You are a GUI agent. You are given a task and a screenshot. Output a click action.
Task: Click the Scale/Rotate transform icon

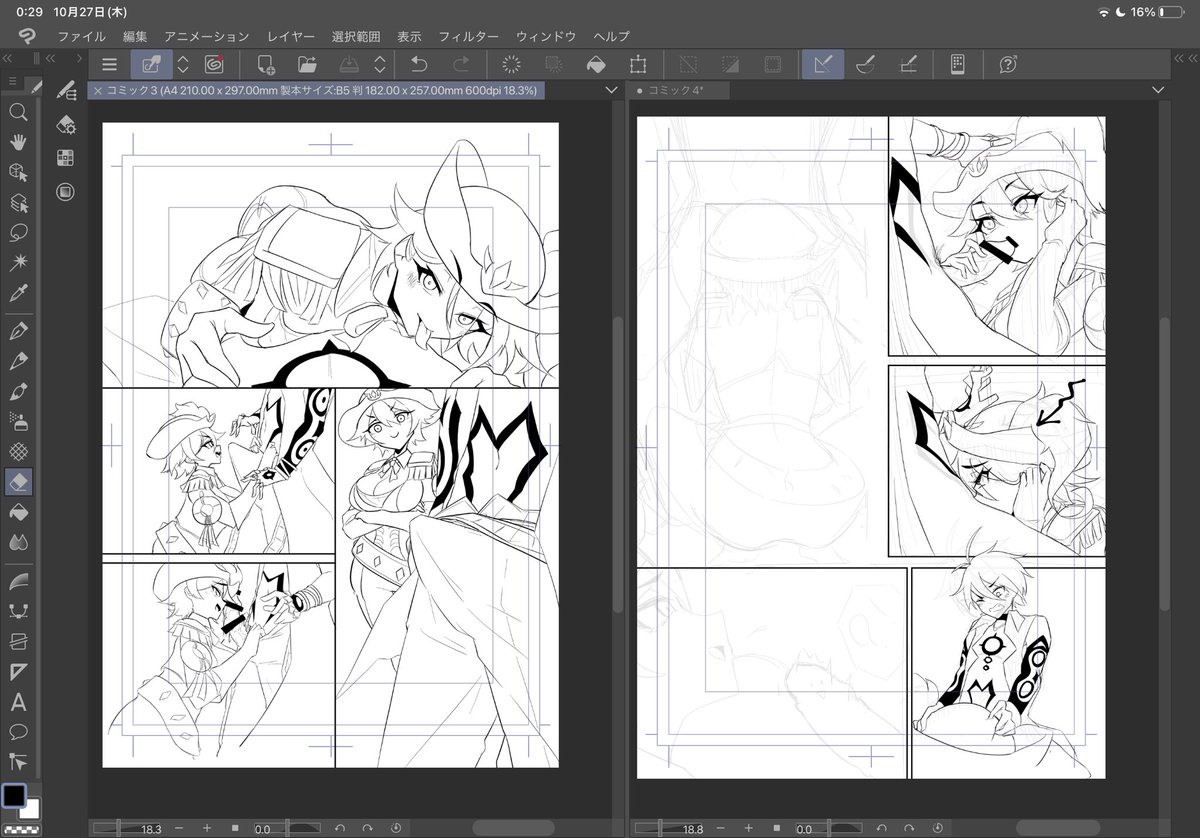click(638, 64)
